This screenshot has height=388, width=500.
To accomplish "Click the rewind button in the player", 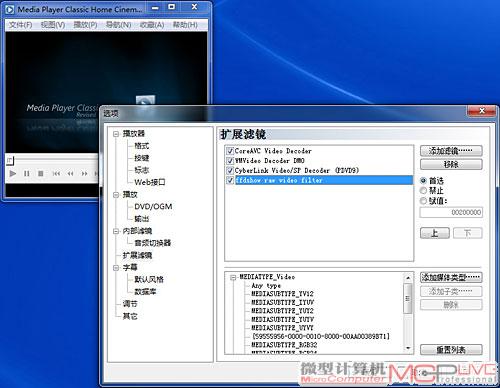I will coord(70,173).
